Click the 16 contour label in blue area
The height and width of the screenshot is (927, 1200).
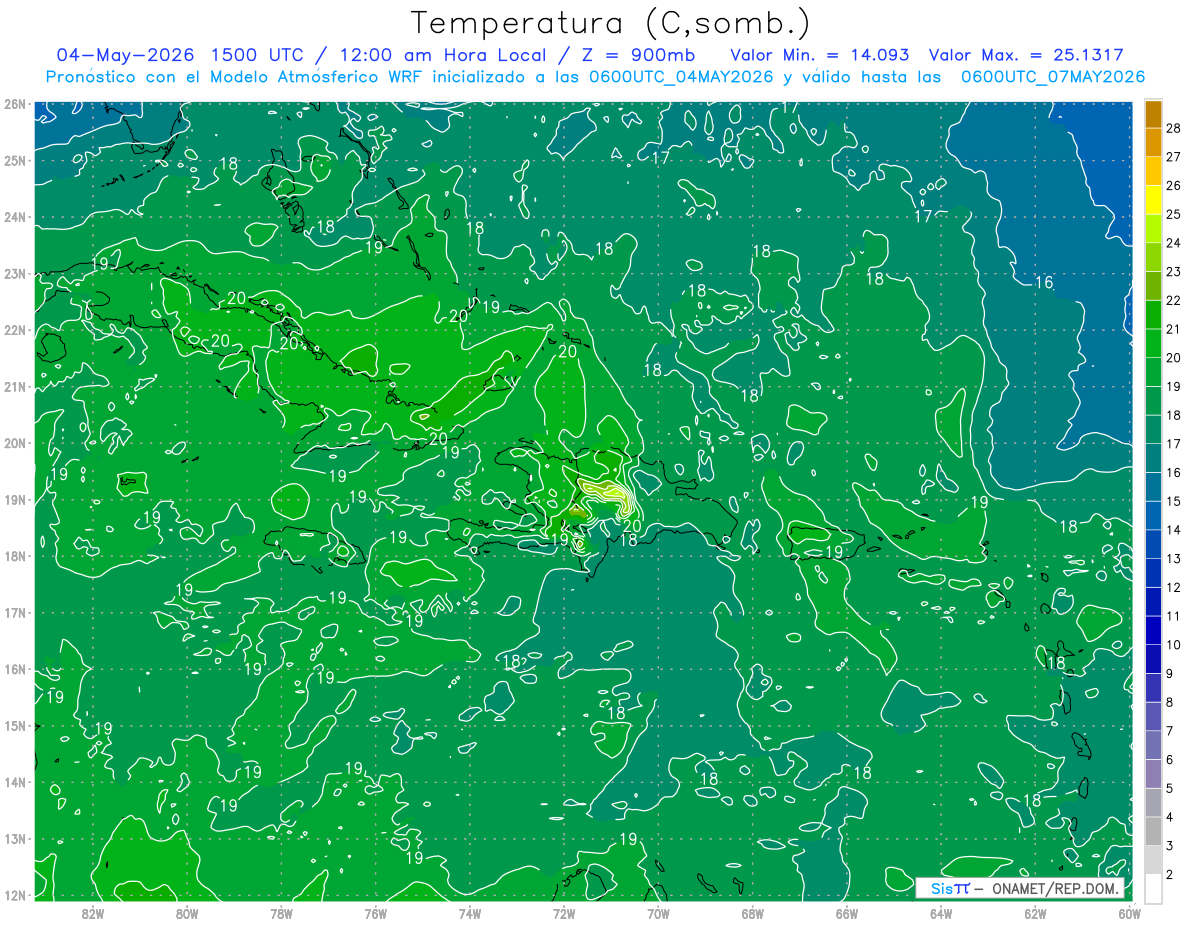point(1043,283)
